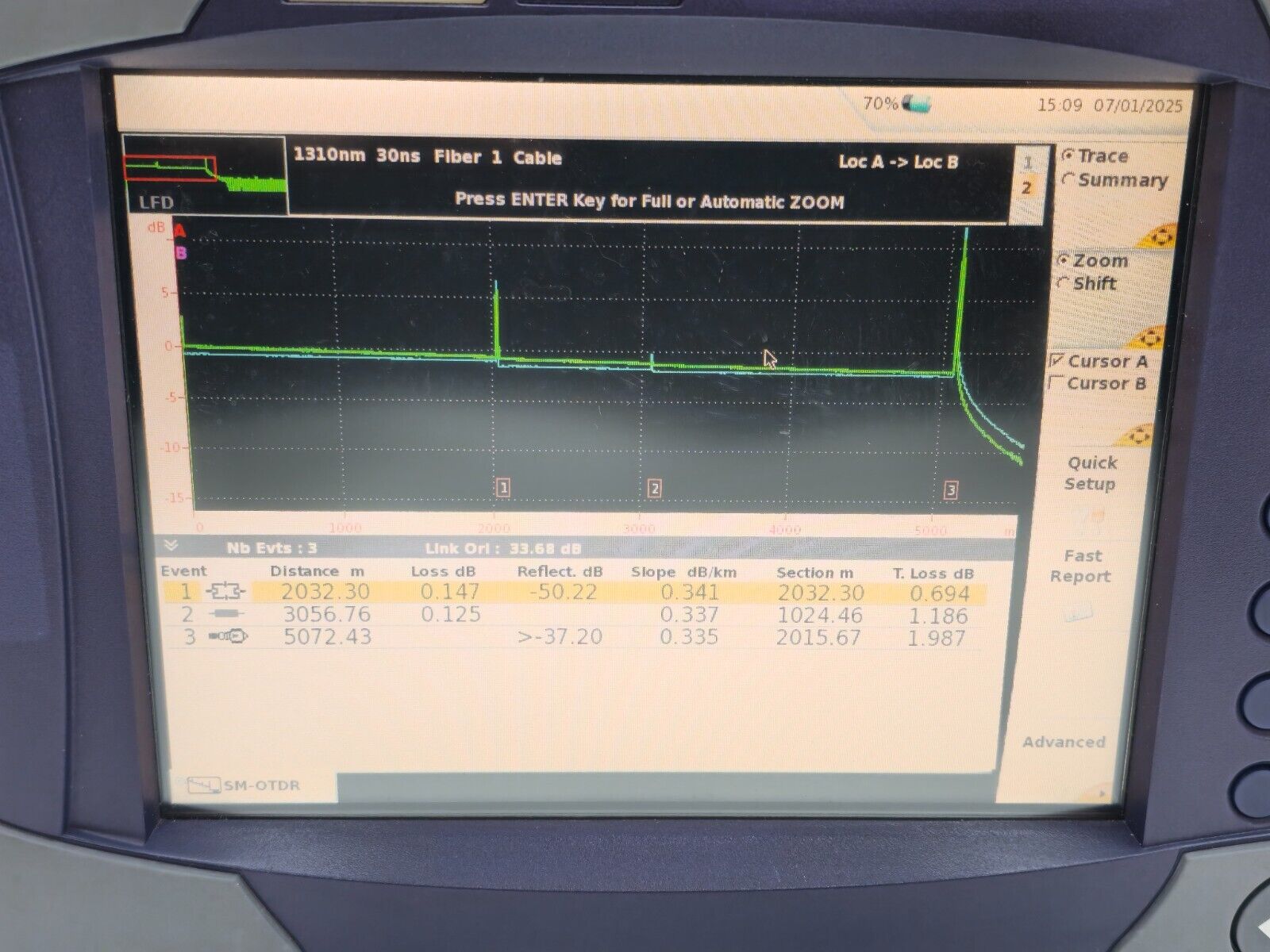This screenshot has height=952, width=1270.
Task: Click the connector icon in event row 1
Action: (226, 592)
